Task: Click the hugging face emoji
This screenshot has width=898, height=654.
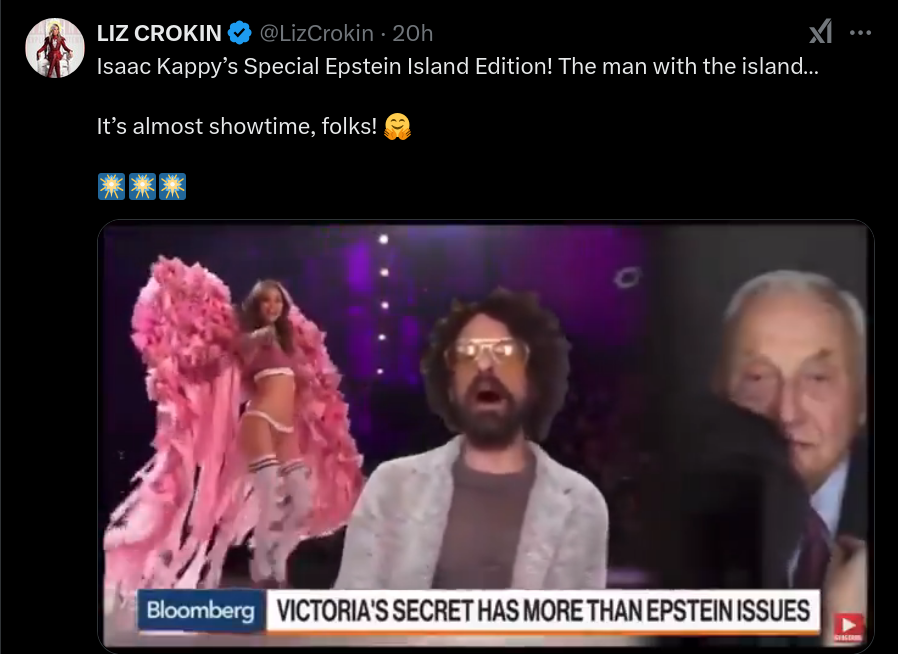Action: [397, 127]
